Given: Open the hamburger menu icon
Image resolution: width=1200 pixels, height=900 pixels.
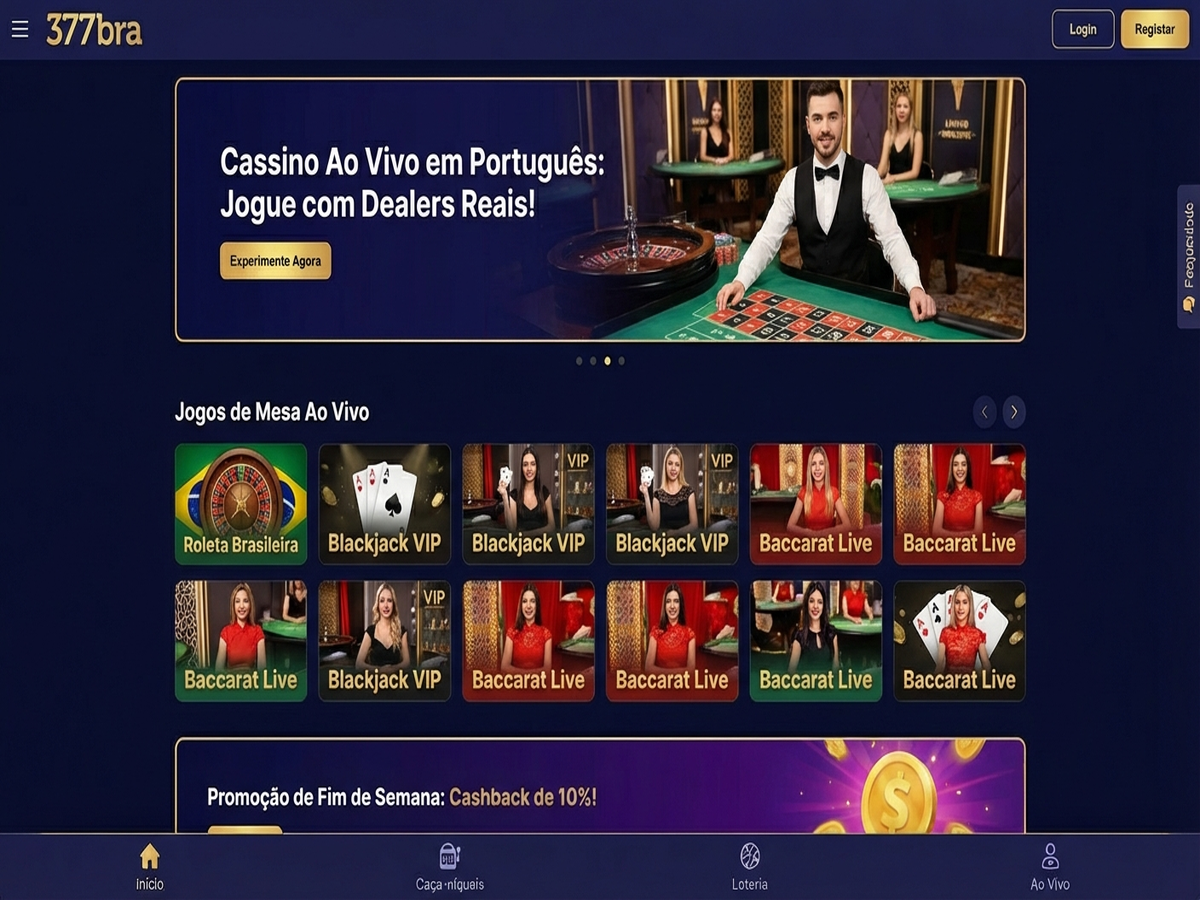Looking at the screenshot, I should pyautogui.click(x=20, y=29).
